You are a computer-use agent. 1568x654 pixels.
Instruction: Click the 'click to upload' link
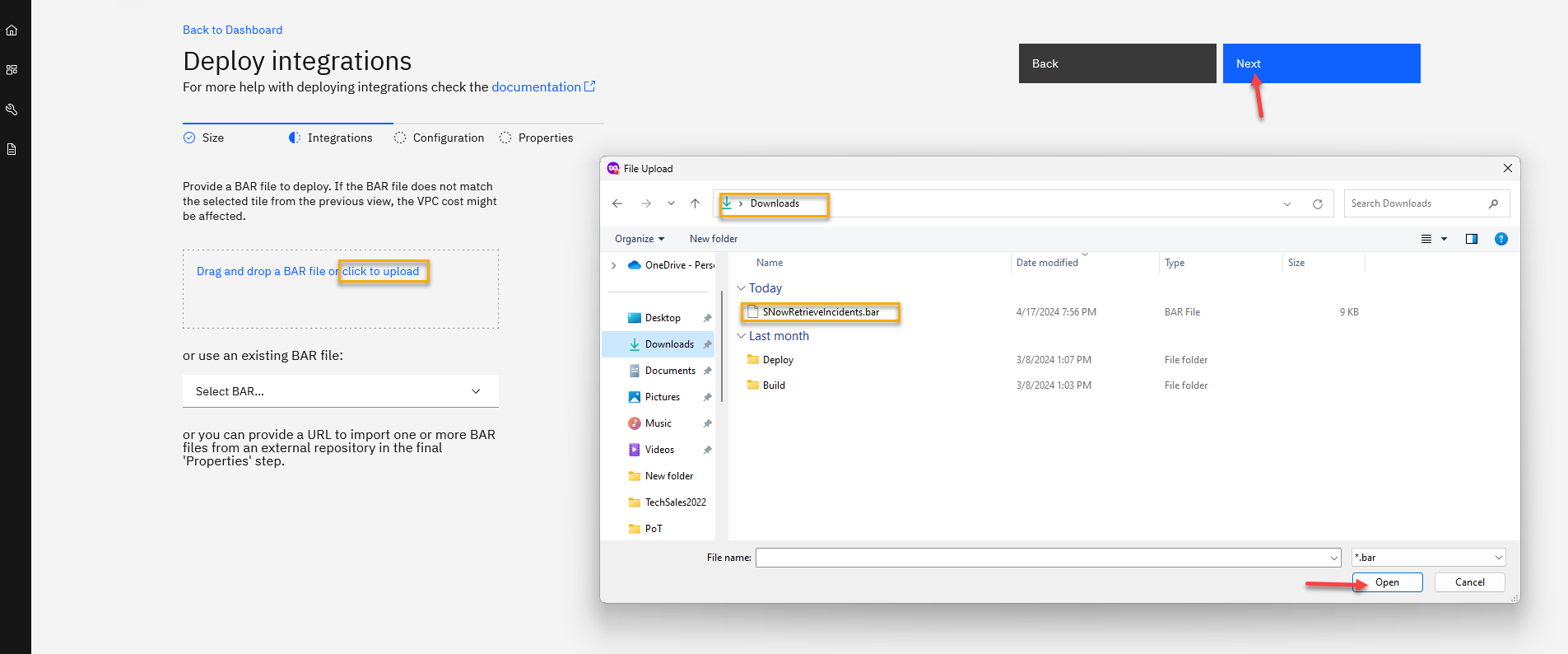tap(381, 271)
